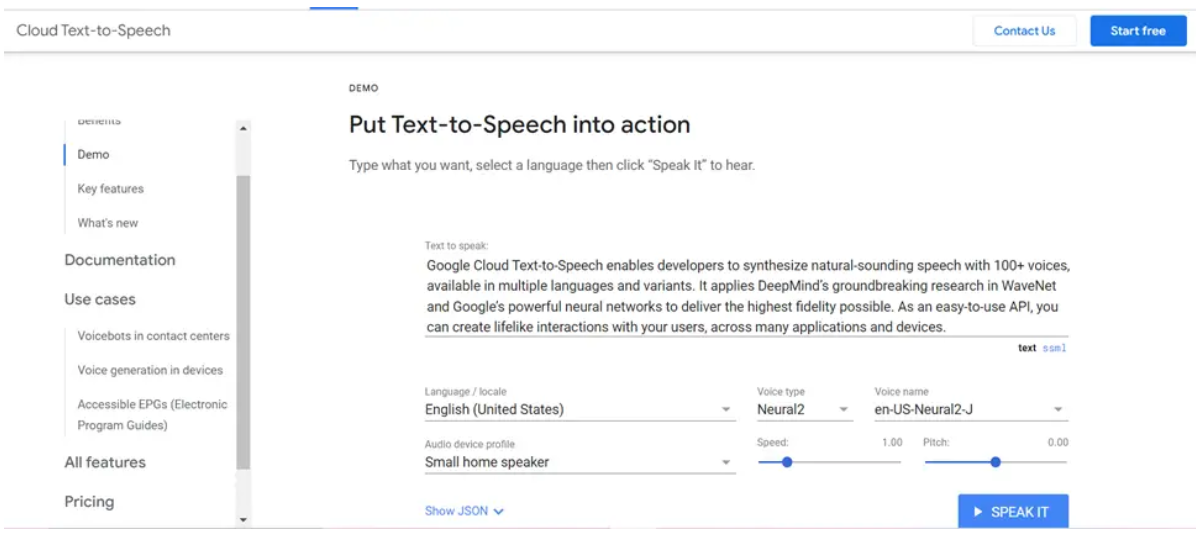Open Key features in the sidebar
Screen dimensions: 1196x542
click(x=111, y=188)
